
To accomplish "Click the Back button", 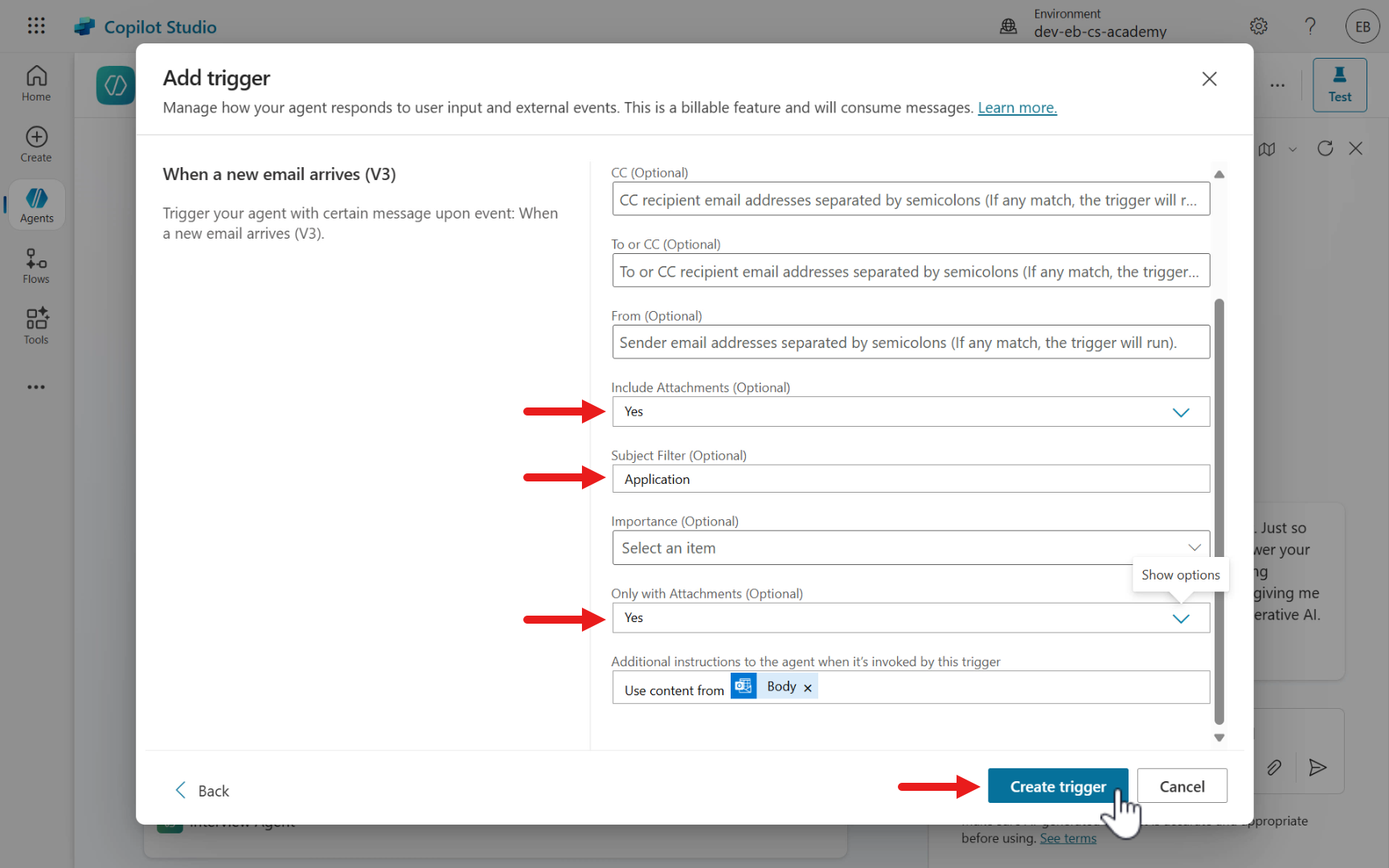I will point(203,791).
